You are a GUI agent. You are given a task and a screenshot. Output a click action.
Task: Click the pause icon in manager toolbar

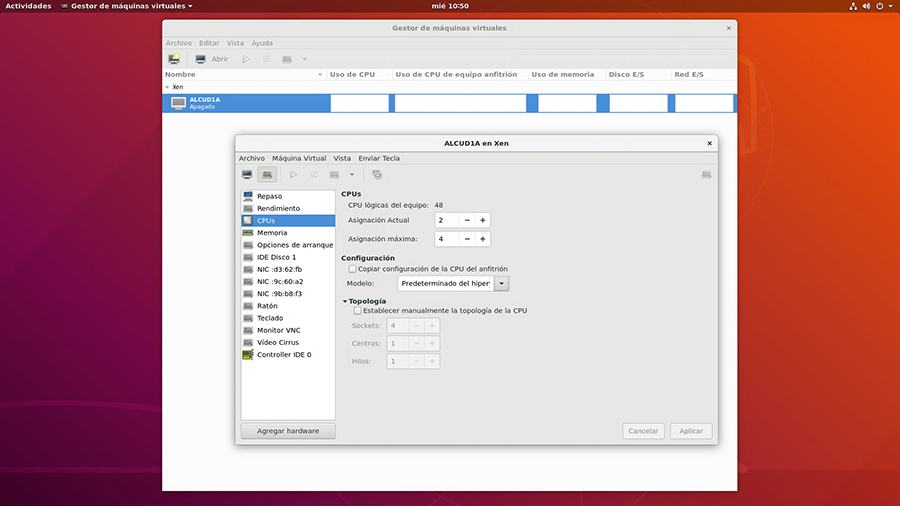tap(267, 59)
